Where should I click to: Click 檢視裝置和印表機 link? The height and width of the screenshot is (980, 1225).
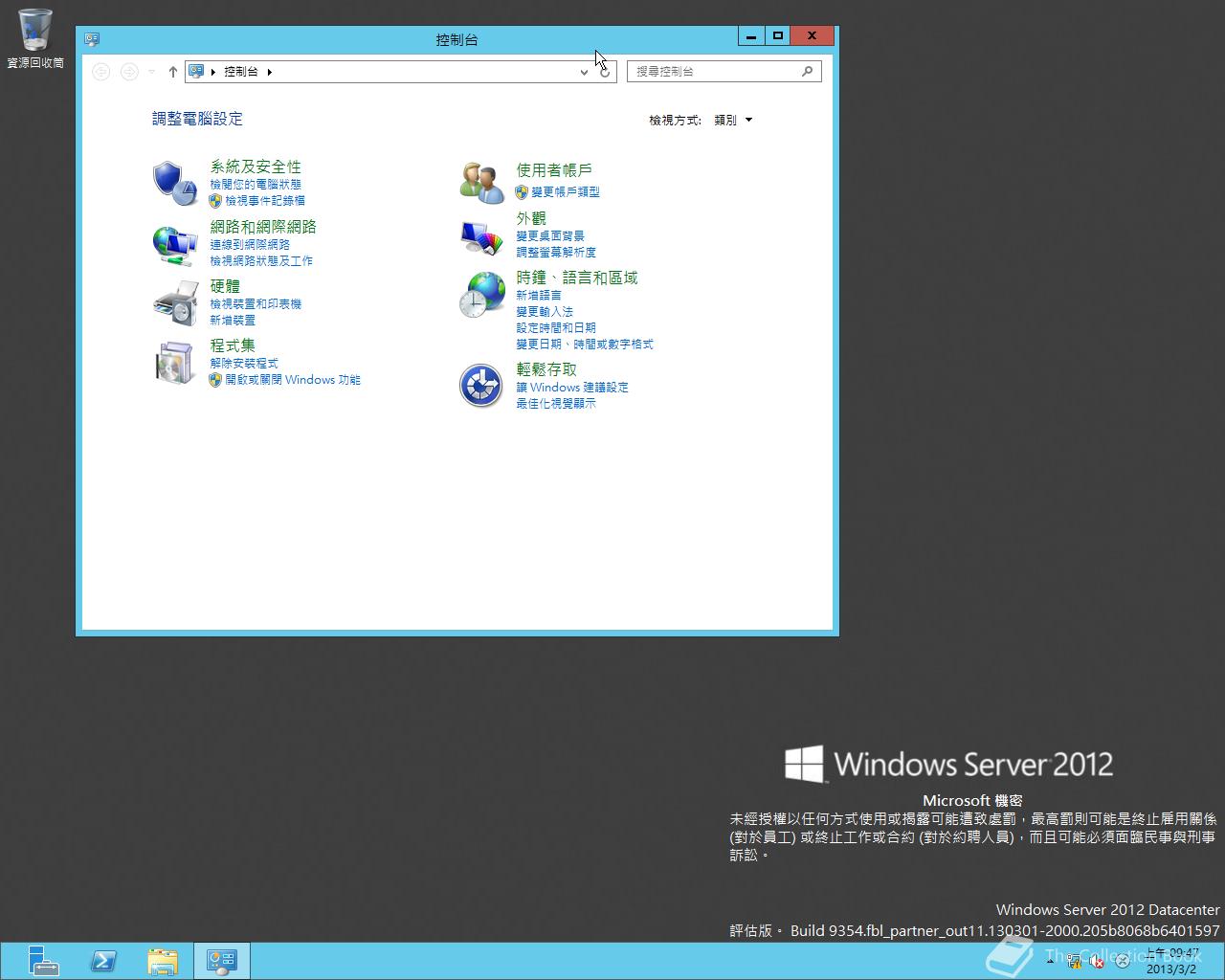(x=256, y=304)
